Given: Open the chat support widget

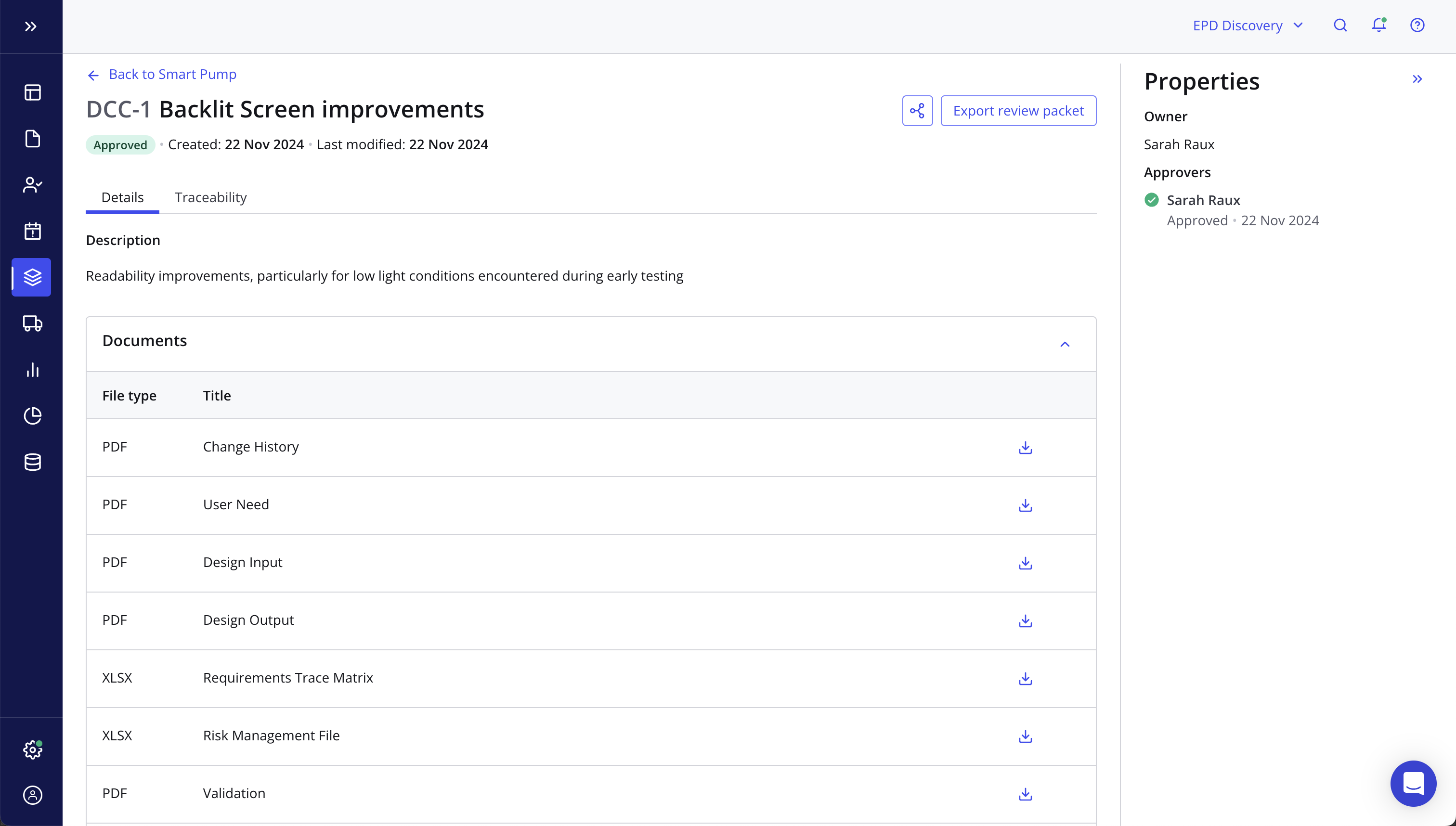Looking at the screenshot, I should tap(1412, 783).
